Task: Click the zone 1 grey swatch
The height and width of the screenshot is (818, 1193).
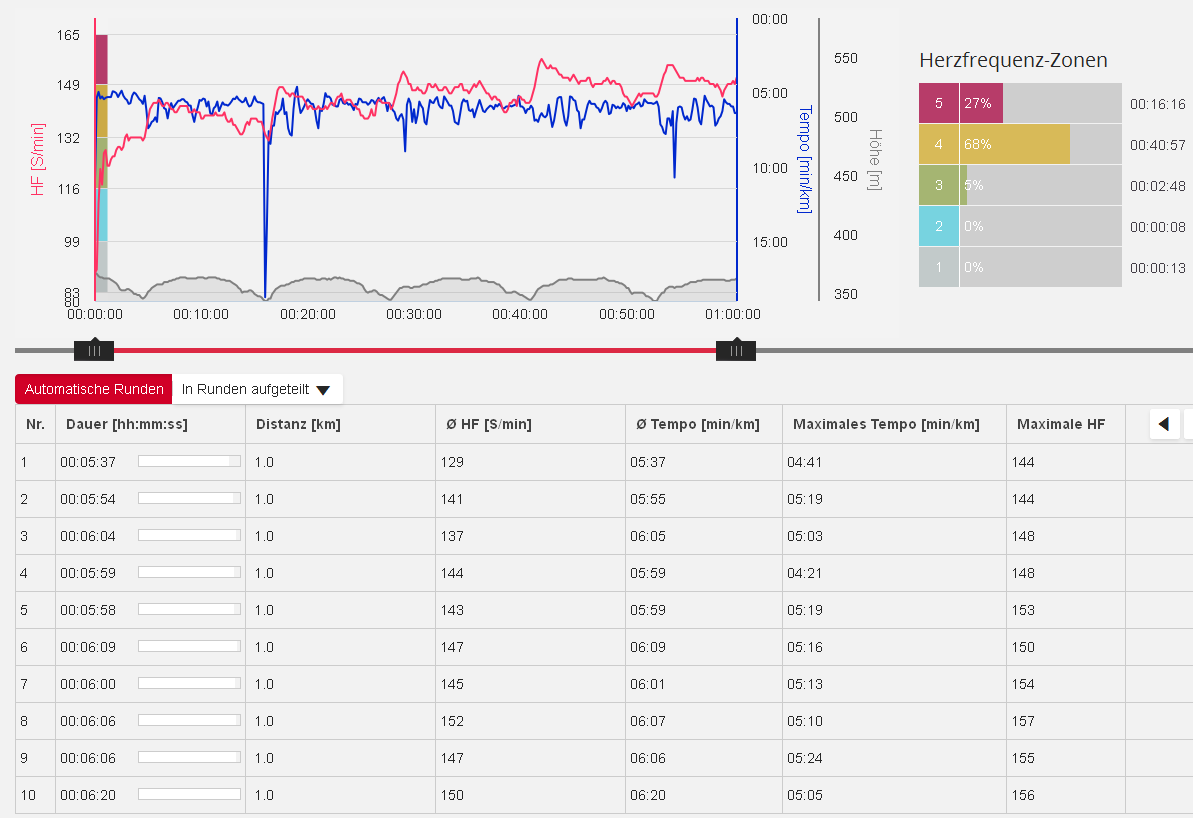Action: pos(938,268)
